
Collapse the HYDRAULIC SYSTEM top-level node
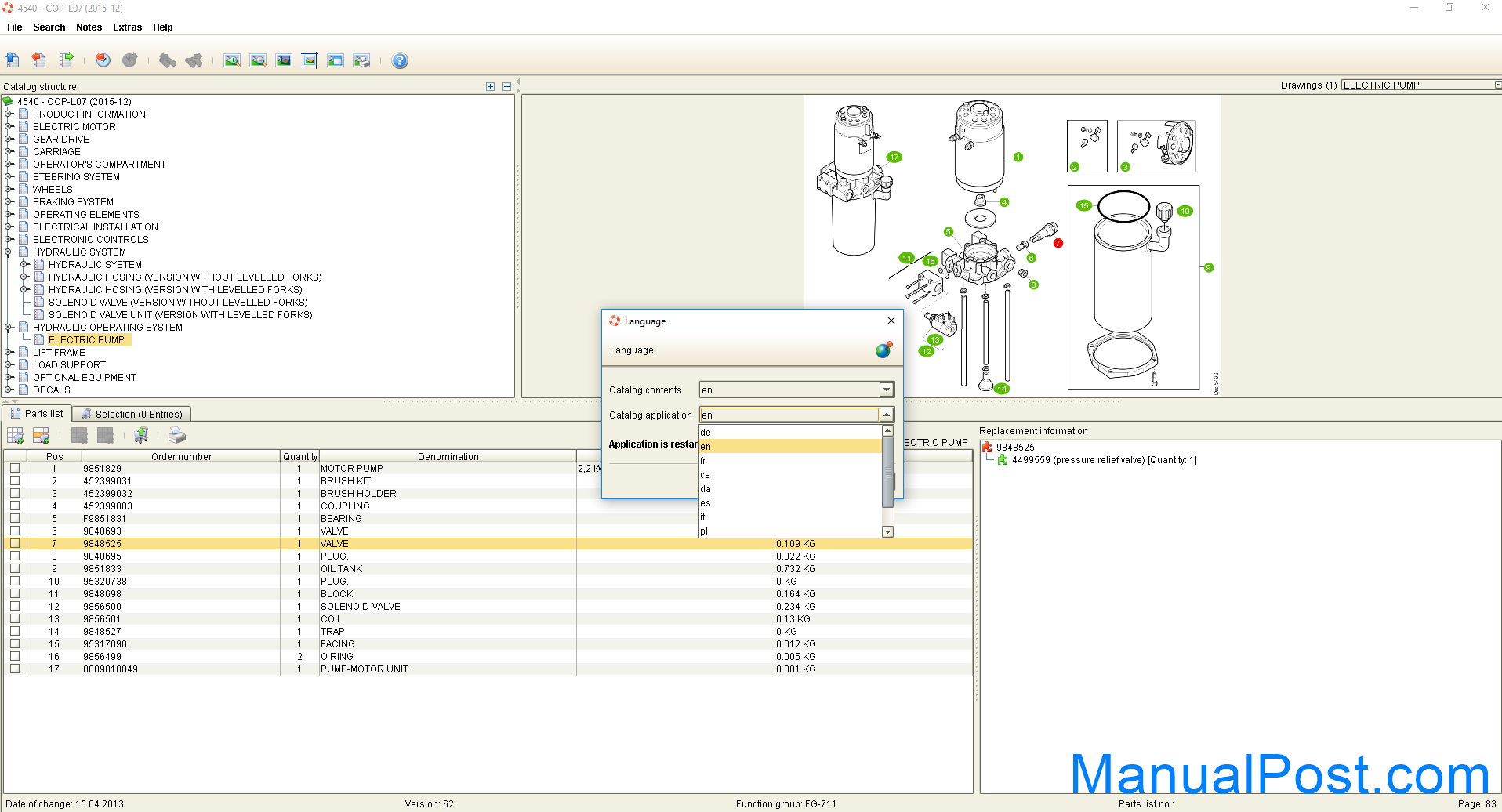pos(9,252)
